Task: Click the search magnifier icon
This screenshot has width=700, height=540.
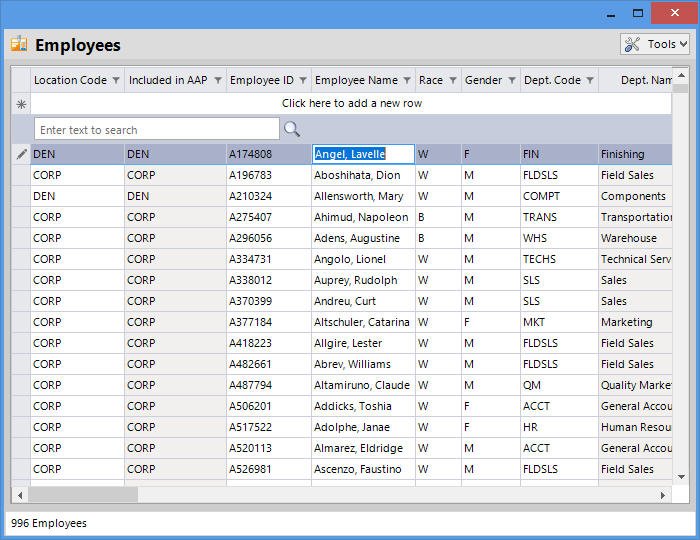Action: click(x=292, y=129)
